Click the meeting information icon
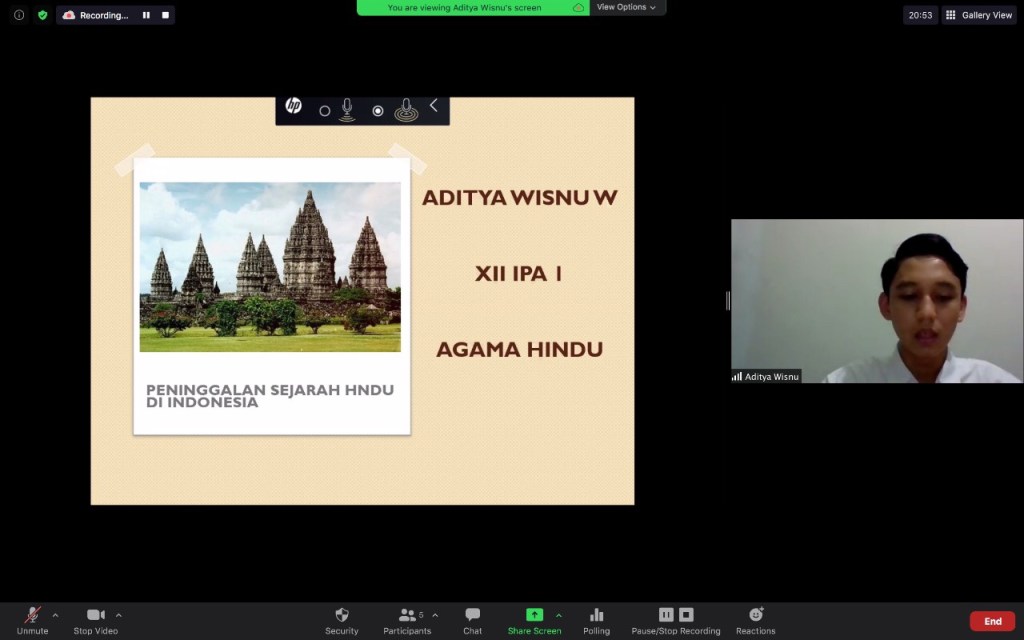1024x640 pixels. (19, 15)
